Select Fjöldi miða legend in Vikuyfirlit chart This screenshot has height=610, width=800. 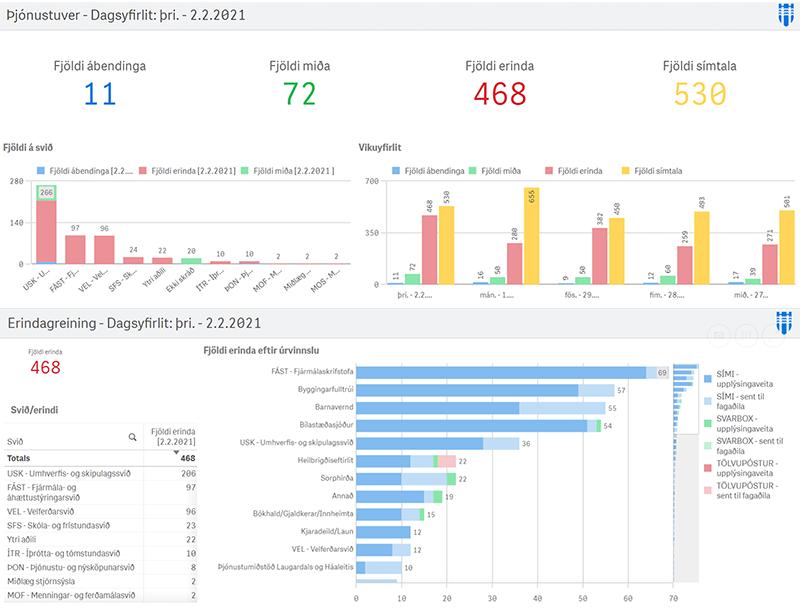(495, 171)
